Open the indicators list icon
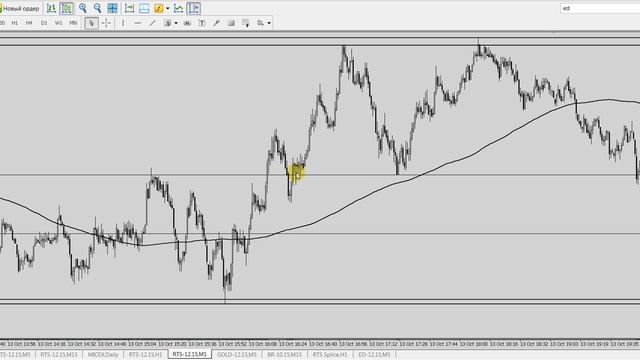The image size is (640, 360). [x=158, y=8]
